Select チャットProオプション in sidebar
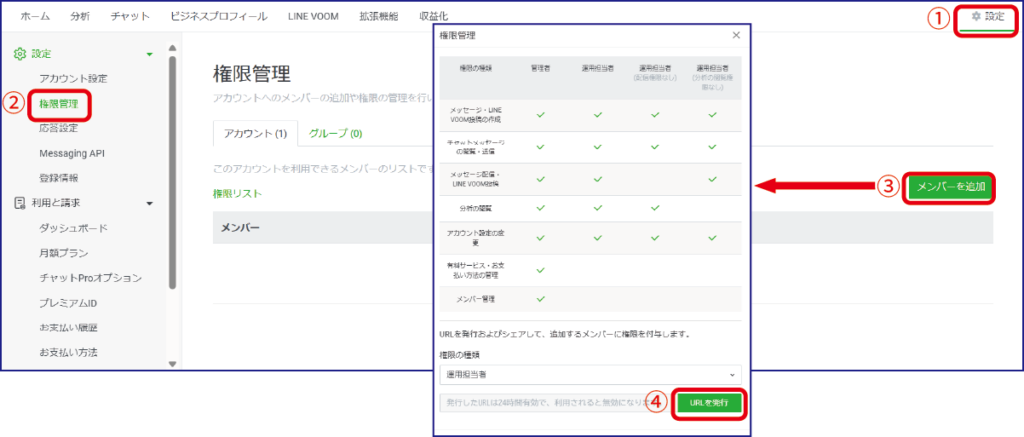 [90, 278]
